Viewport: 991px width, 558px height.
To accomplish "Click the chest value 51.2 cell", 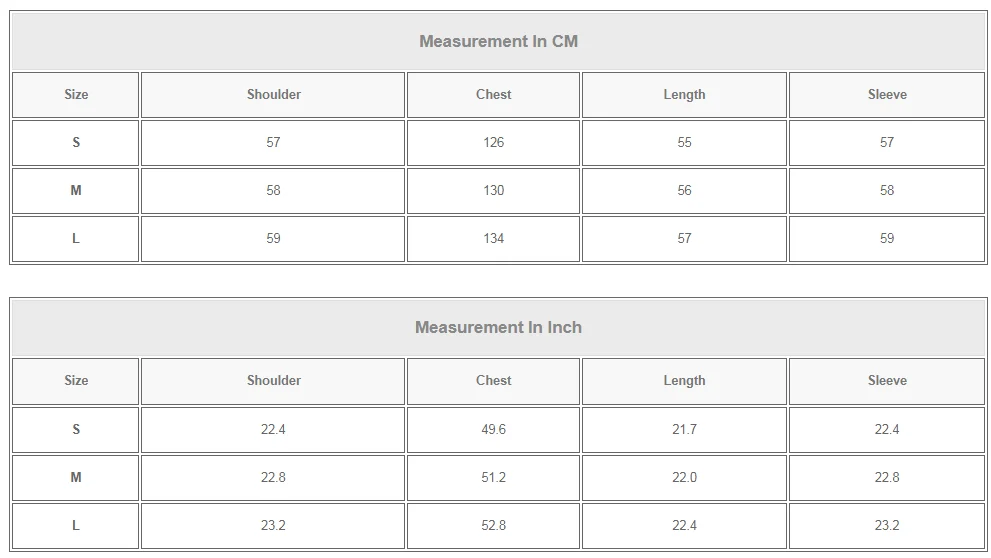I will (493, 477).
